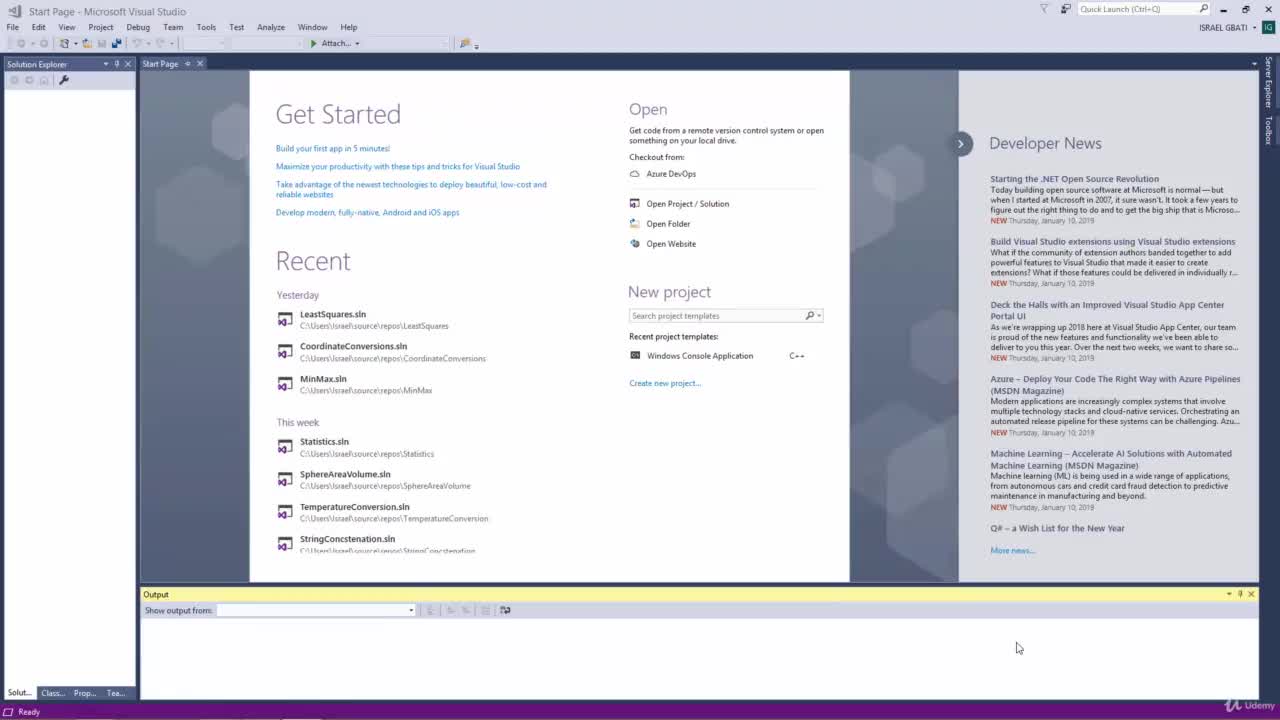The image size is (1280, 720).
Task: Click the TemperatureConversion.sln solution icon
Action: [x=285, y=512]
